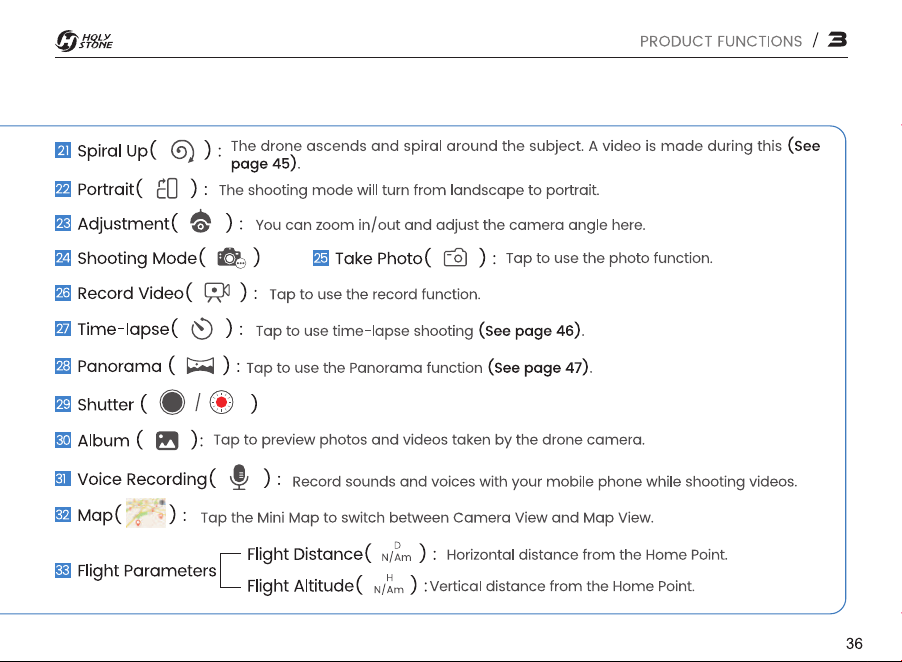Follow the See page 46 reference
This screenshot has height=662, width=902.
point(530,331)
